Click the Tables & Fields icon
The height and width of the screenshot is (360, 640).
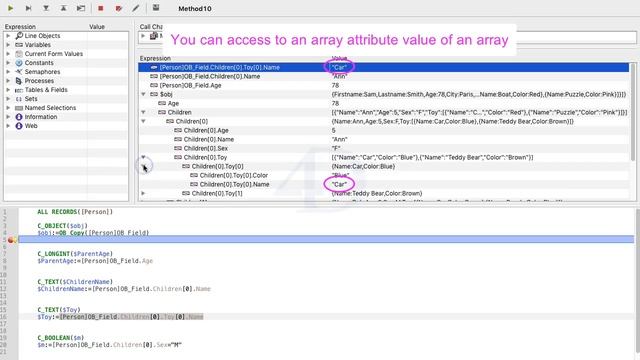pos(19,90)
